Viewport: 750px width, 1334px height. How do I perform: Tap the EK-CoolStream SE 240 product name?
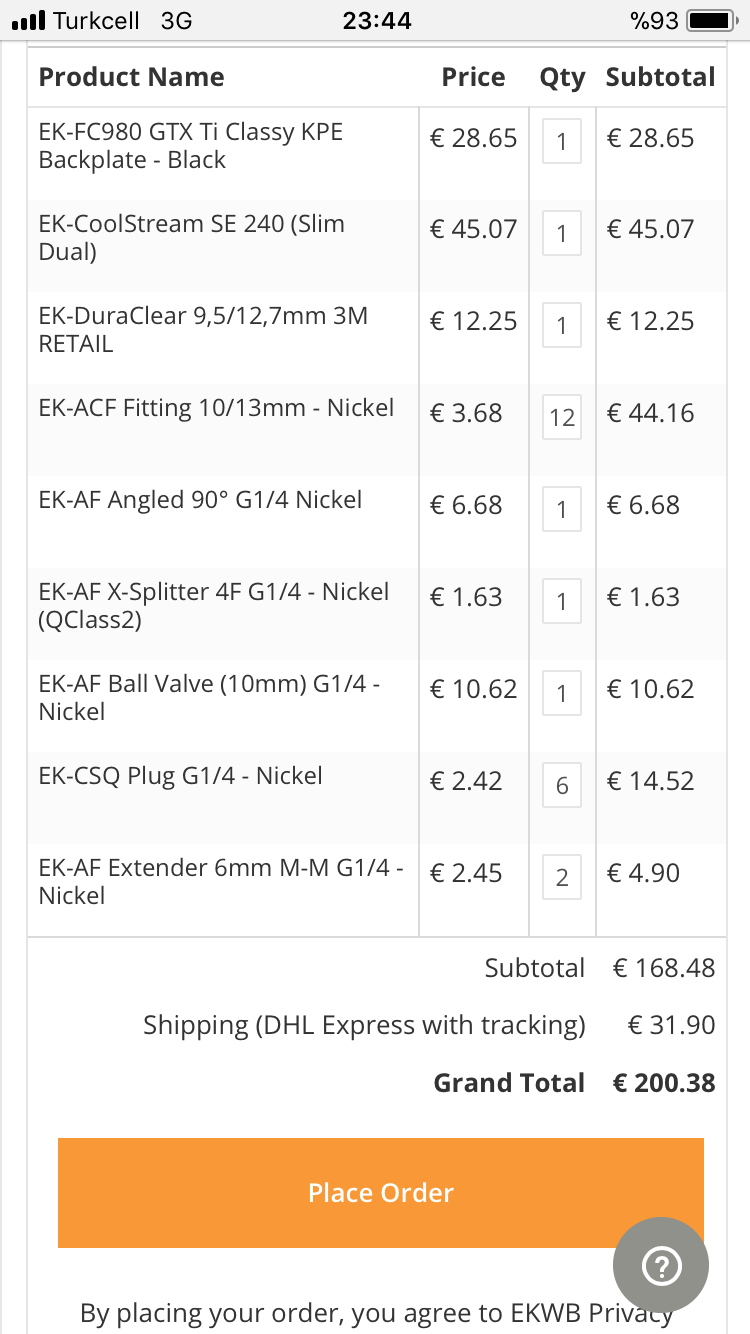192,238
